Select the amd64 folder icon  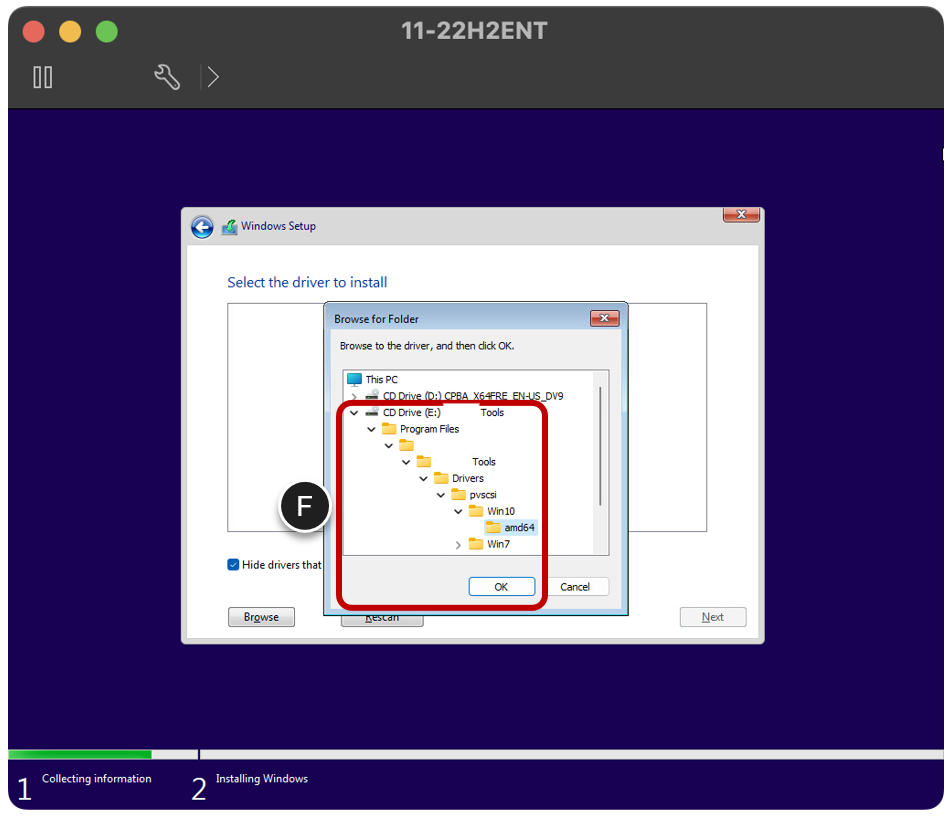(x=494, y=527)
